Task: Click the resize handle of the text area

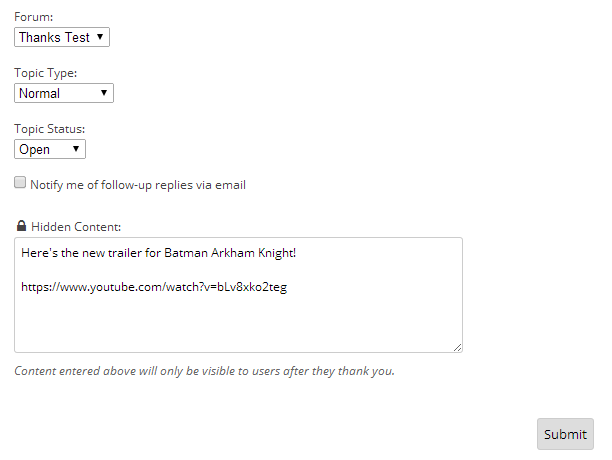Action: [457, 347]
